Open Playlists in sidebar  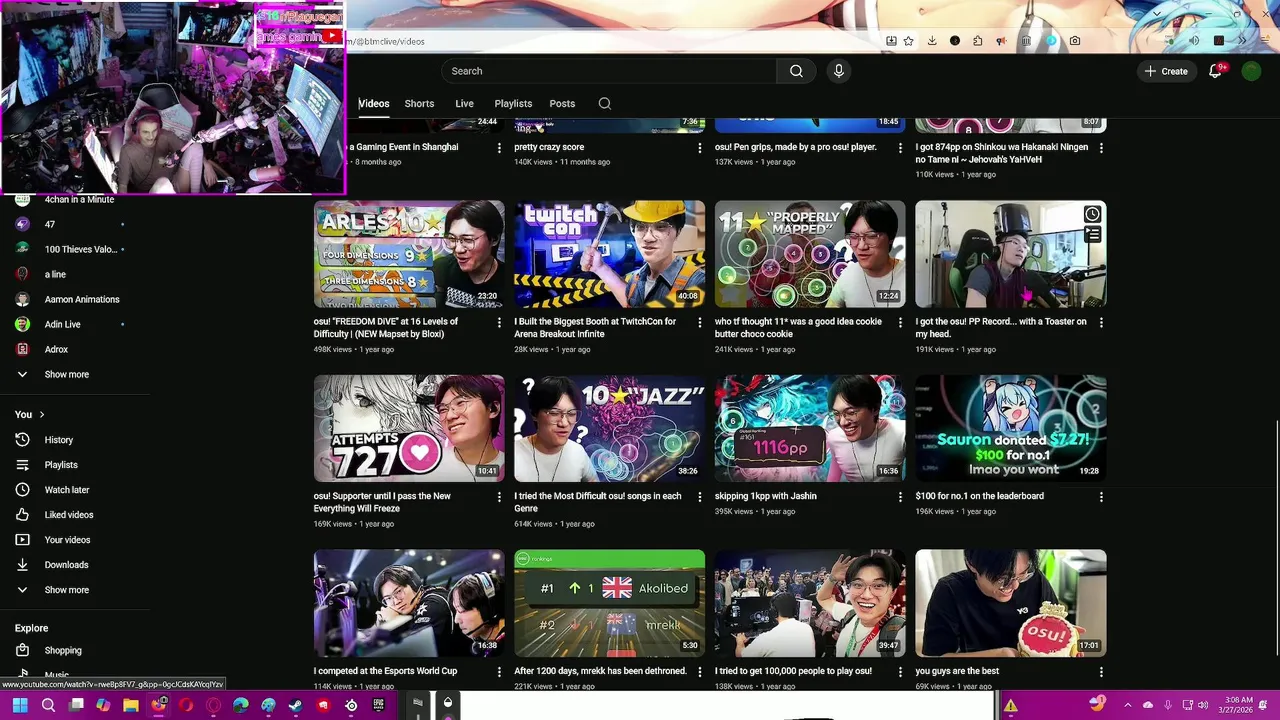(x=60, y=465)
